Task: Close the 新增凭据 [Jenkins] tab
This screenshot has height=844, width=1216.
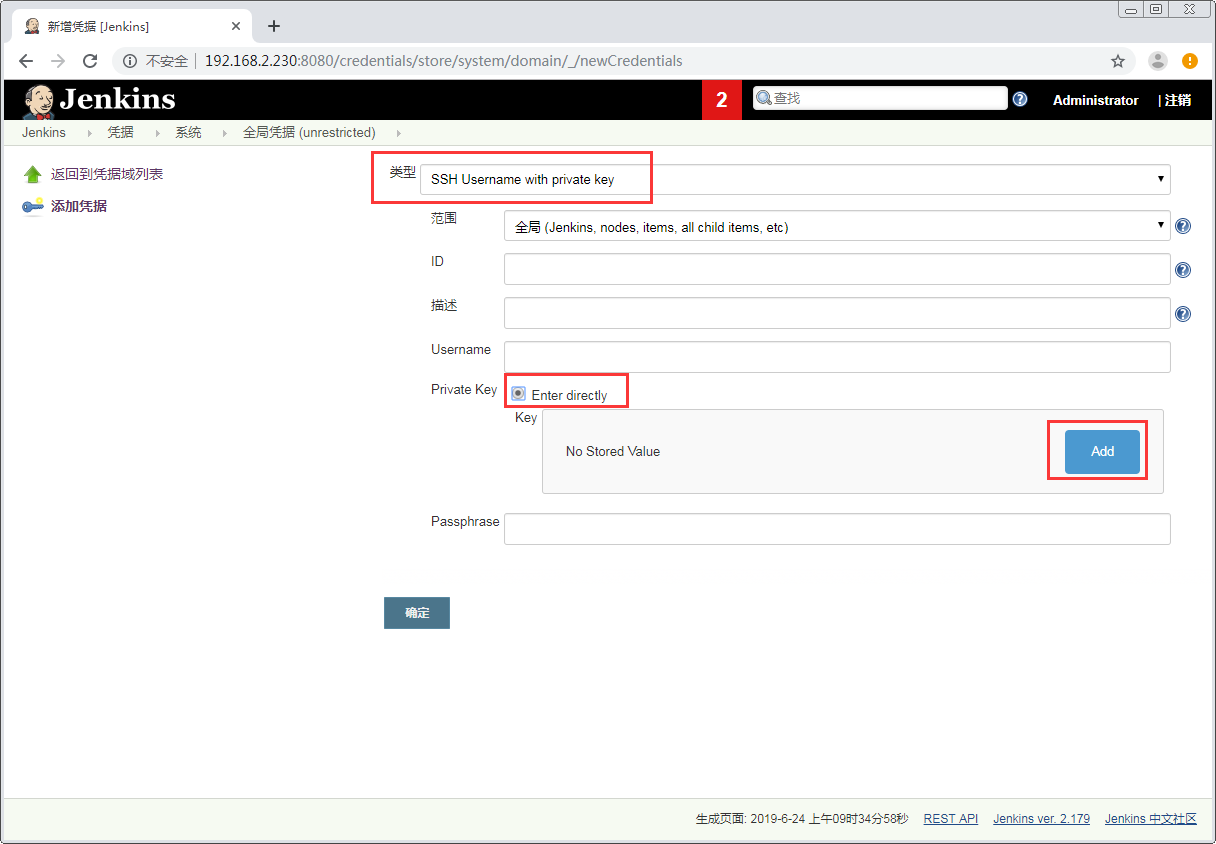Action: [x=236, y=26]
